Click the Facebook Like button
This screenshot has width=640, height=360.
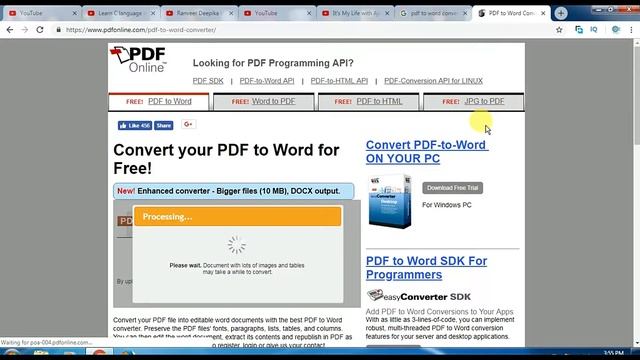tap(135, 125)
